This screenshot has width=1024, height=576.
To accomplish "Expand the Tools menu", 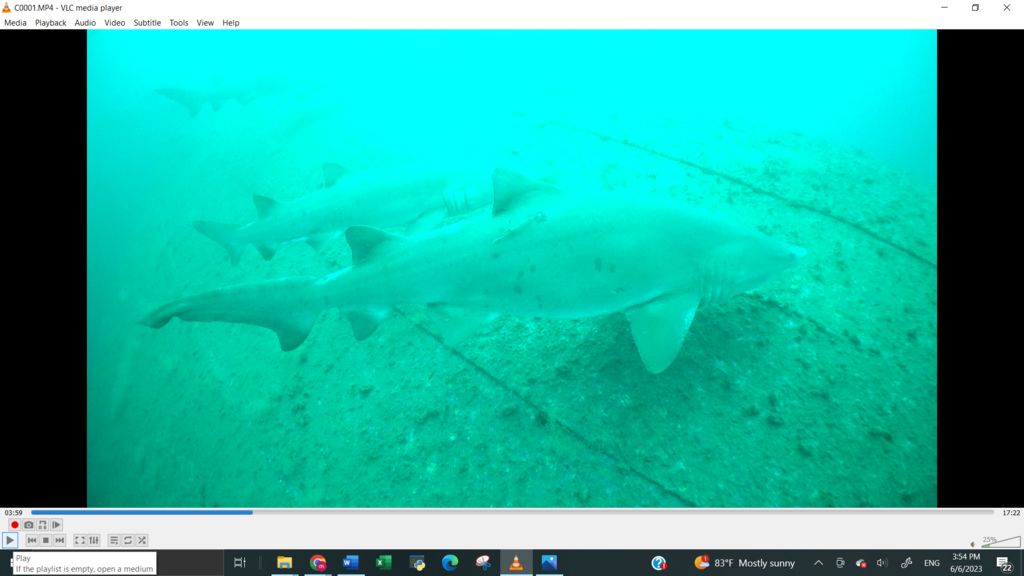I will point(178,23).
